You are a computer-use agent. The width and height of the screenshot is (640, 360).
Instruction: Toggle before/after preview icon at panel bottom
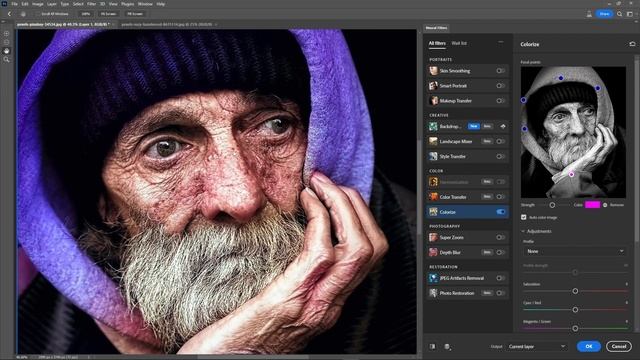(x=432, y=347)
